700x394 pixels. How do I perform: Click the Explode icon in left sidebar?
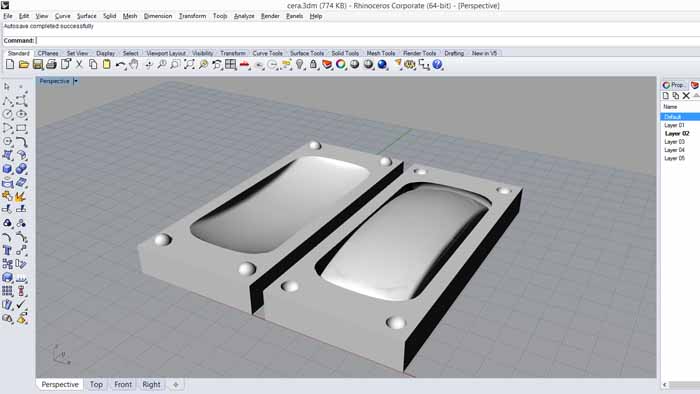click(21, 196)
